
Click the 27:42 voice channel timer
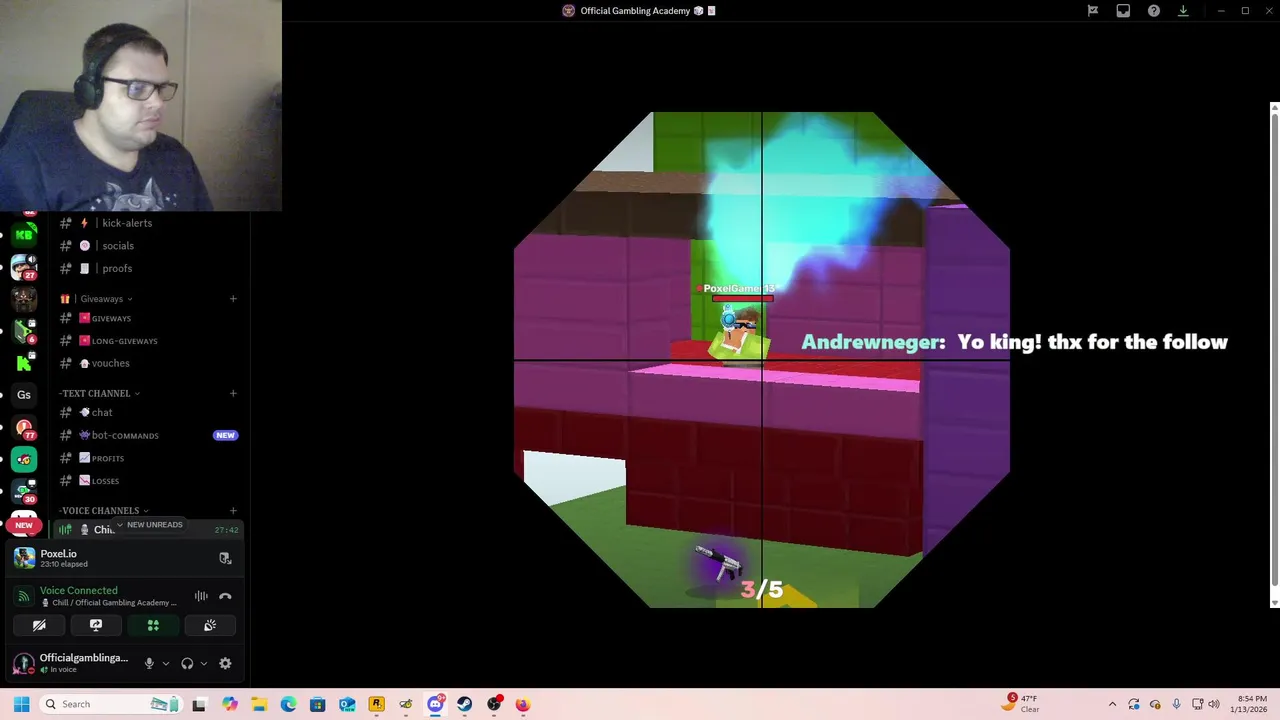226,530
